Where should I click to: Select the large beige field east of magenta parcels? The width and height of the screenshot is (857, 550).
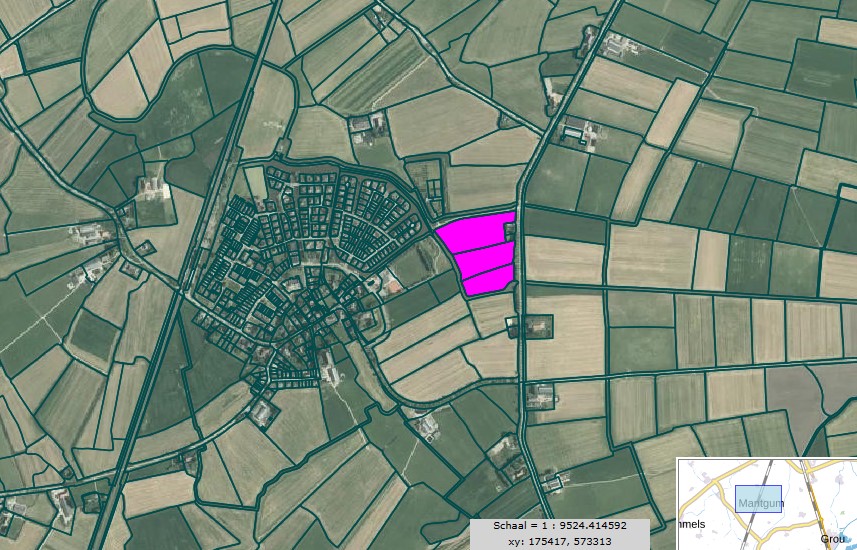tap(565, 260)
